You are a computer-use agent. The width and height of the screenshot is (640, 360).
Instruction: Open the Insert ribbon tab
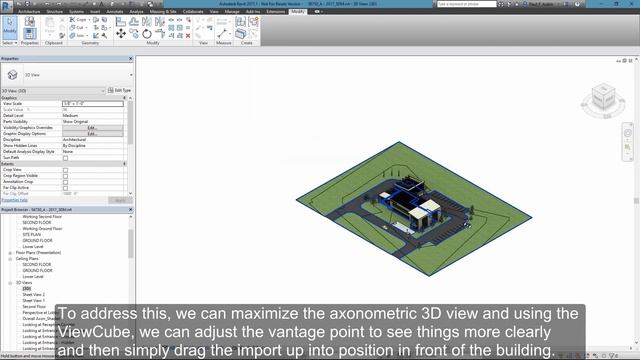click(95, 11)
